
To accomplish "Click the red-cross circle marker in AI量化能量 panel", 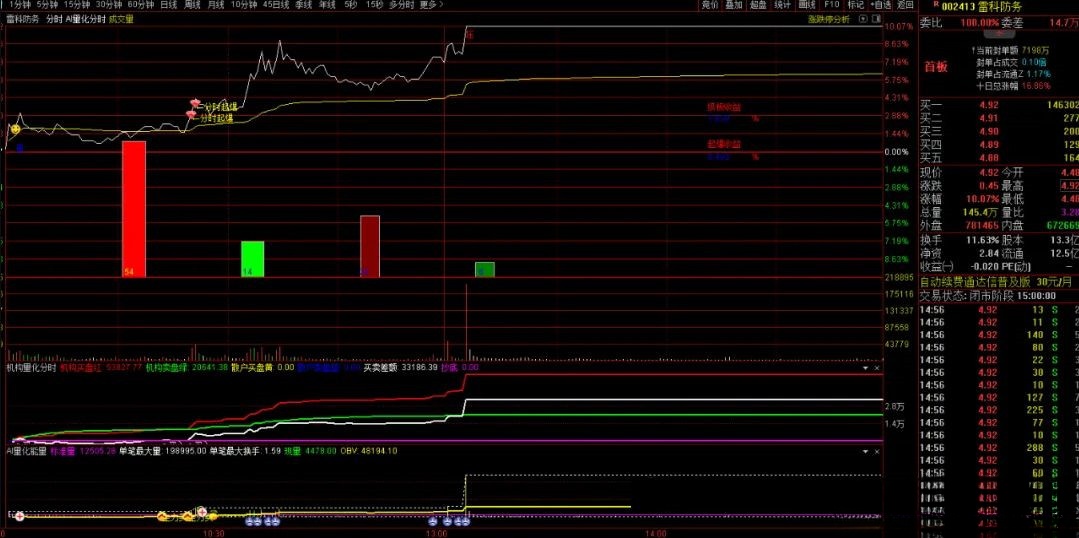I will [x=201, y=510].
